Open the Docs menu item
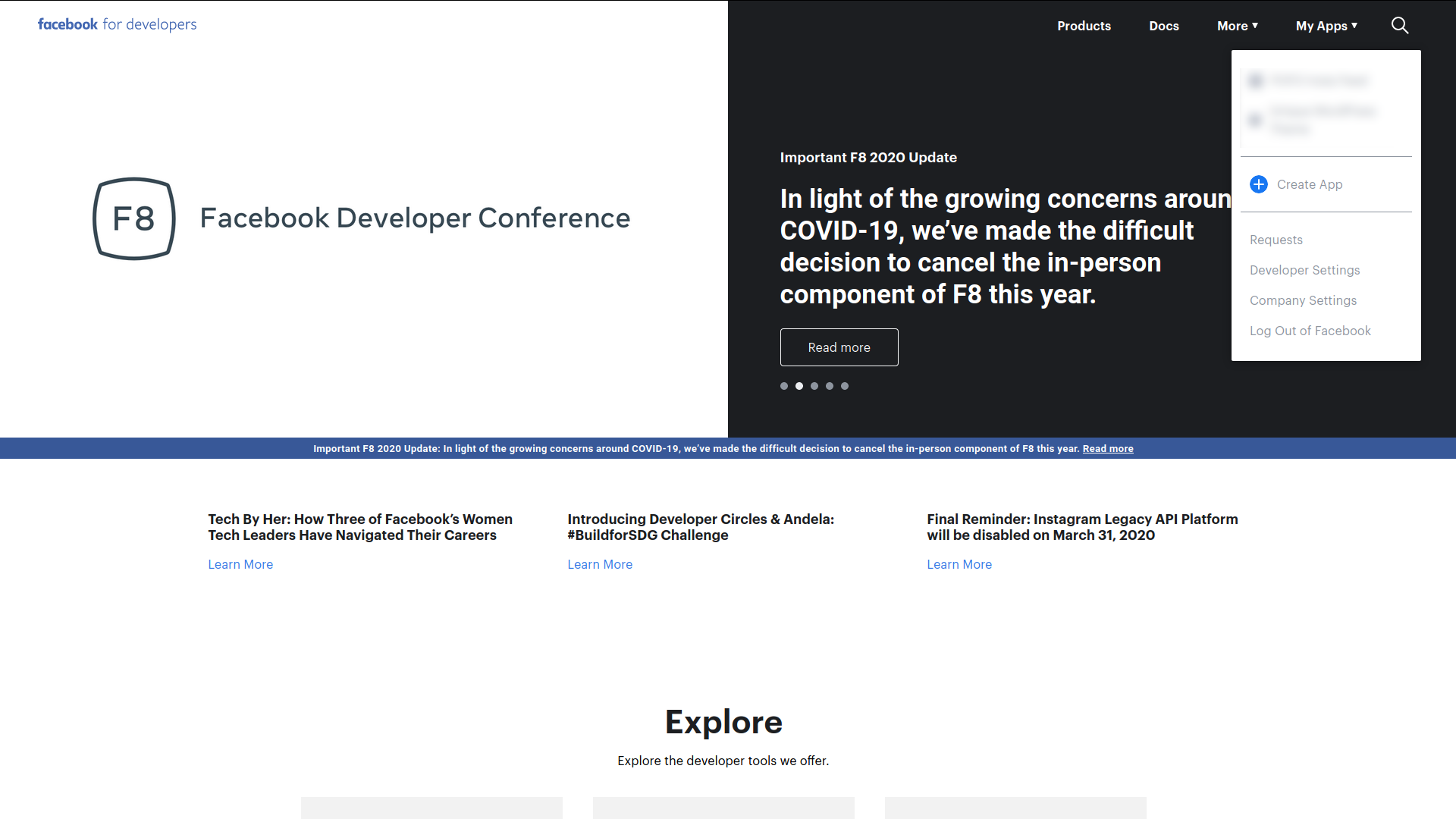1456x819 pixels. (1163, 26)
